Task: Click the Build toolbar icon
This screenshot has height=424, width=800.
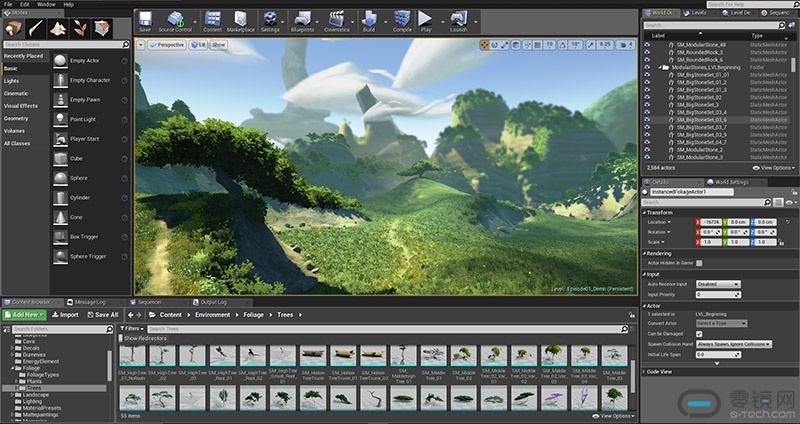Action: click(368, 21)
